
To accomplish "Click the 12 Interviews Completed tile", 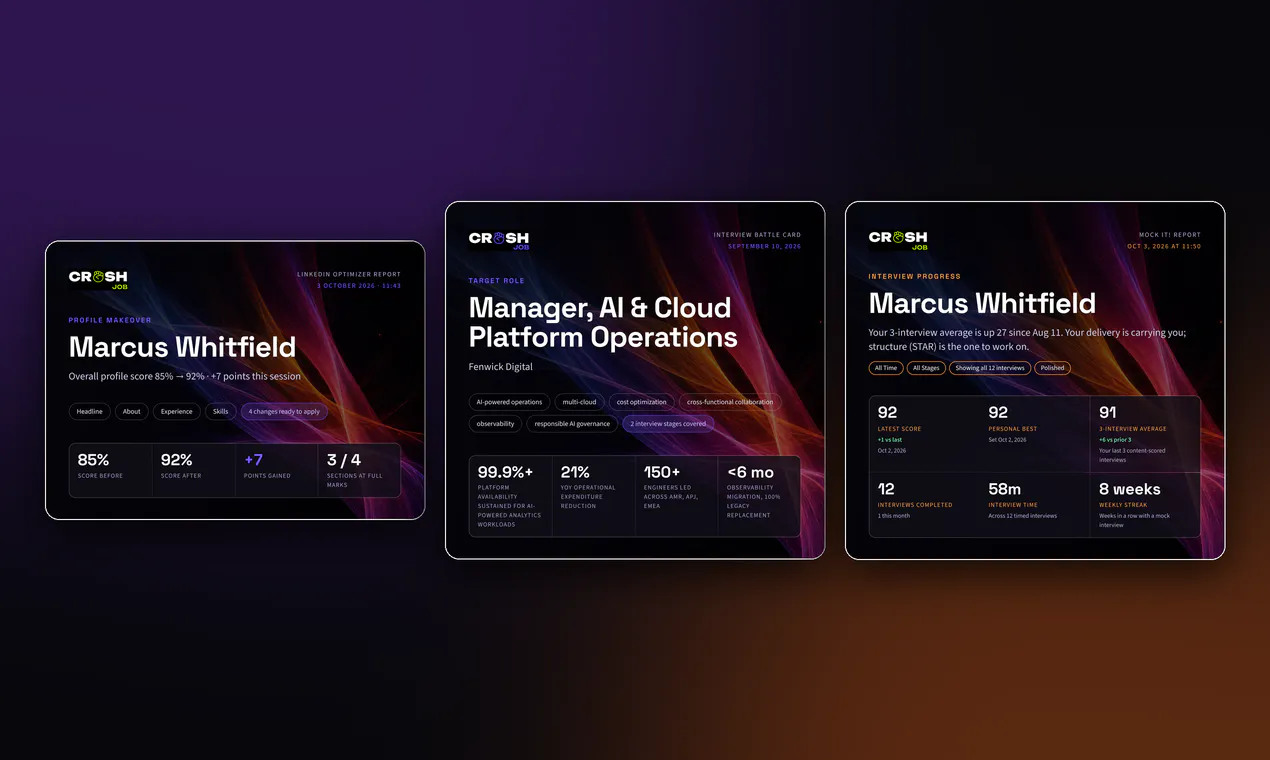I will click(924, 505).
